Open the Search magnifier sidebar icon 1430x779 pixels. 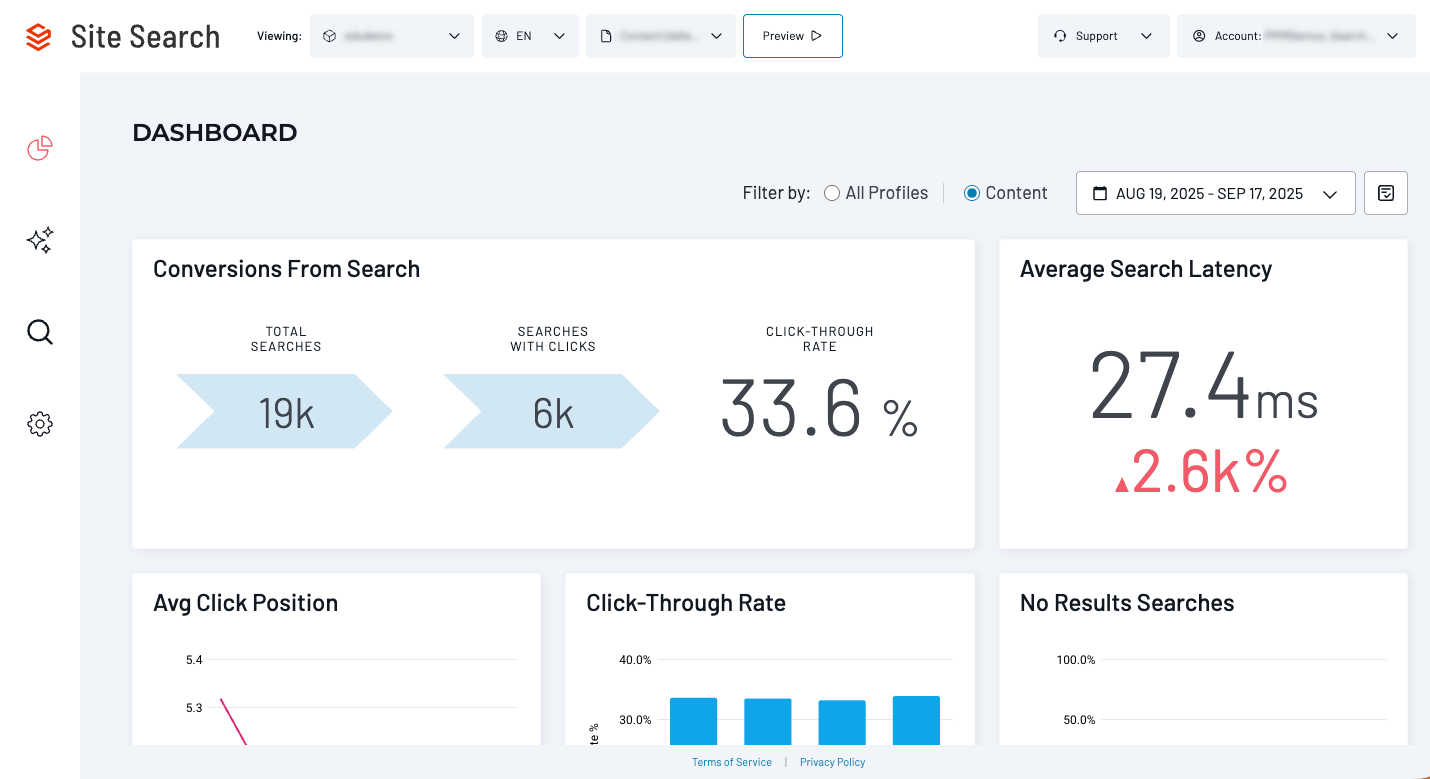pyautogui.click(x=40, y=332)
